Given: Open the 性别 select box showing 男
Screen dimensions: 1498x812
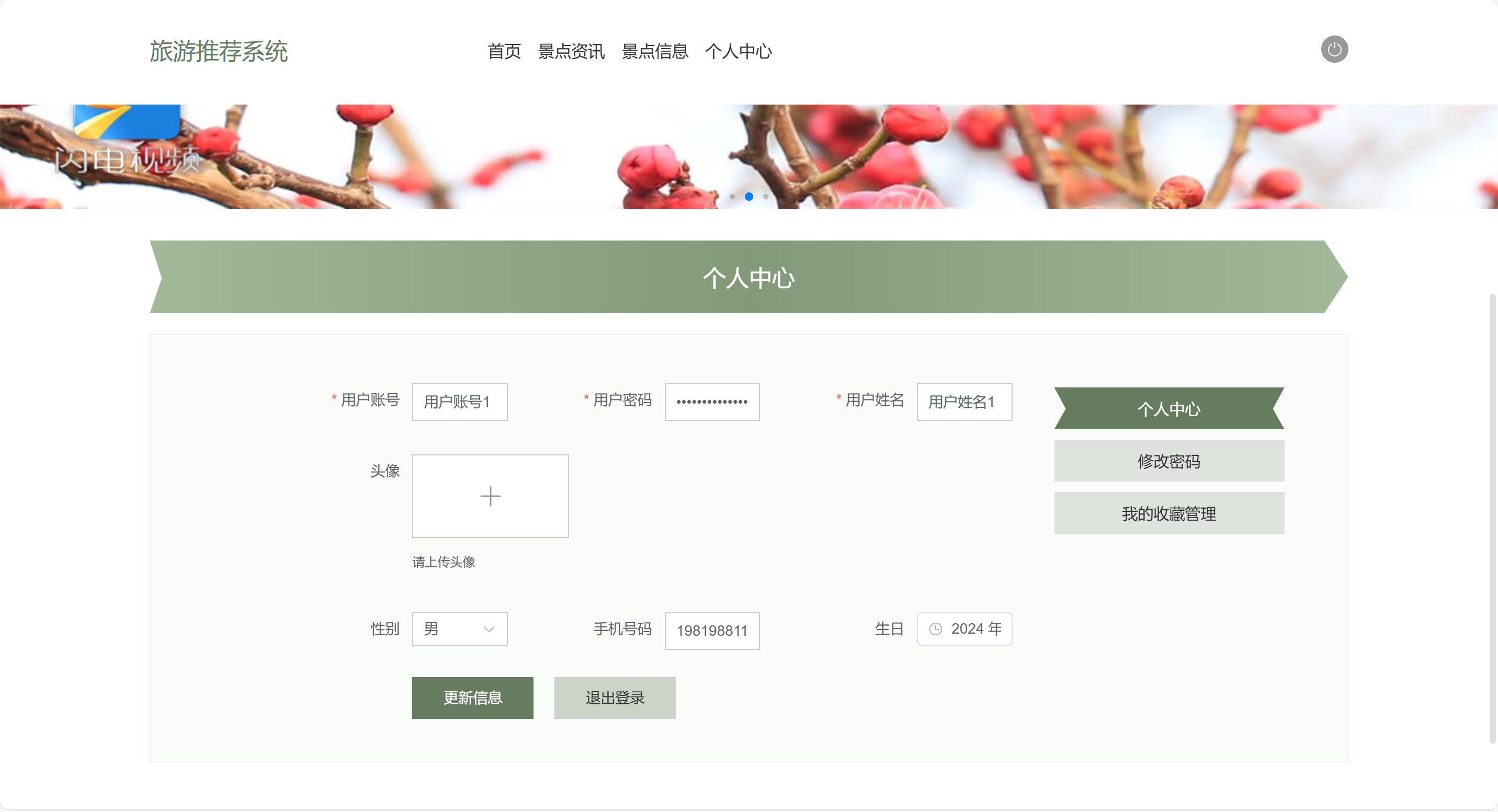Looking at the screenshot, I should coord(451,629).
